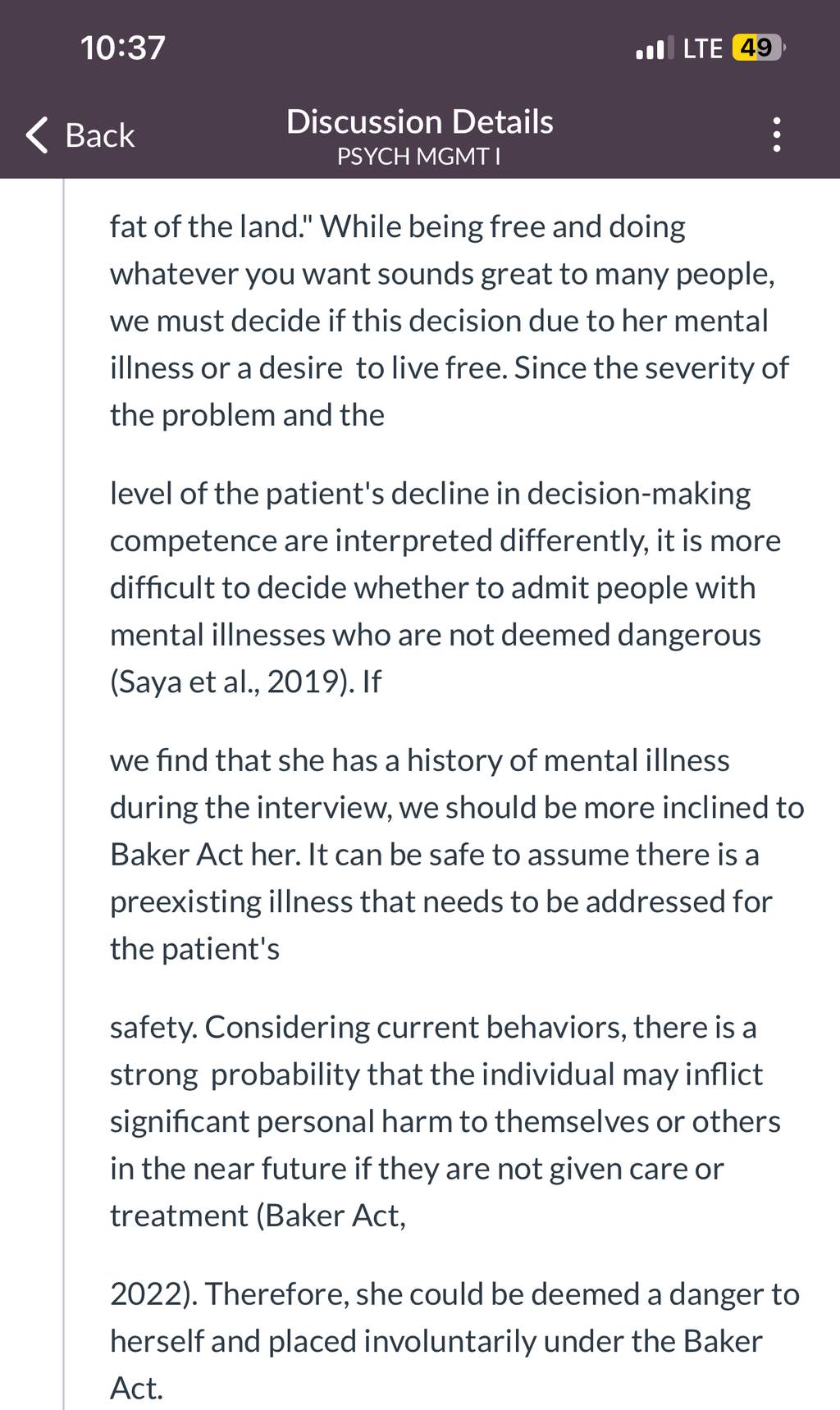Tap the vertical reply thread line on left
Viewport: 840px width, 1410px height.
click(63, 794)
